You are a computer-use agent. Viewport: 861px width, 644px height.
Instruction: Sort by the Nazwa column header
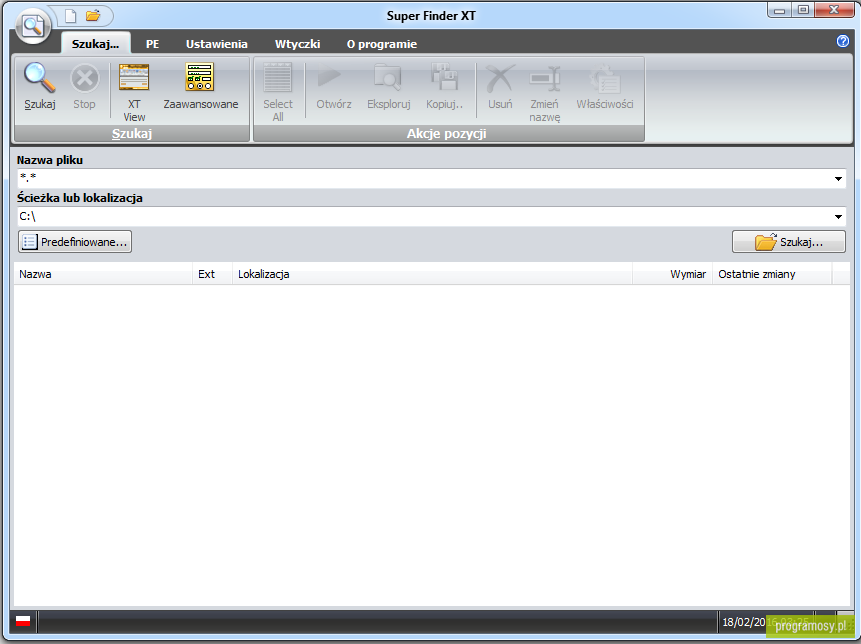pyautogui.click(x=103, y=274)
